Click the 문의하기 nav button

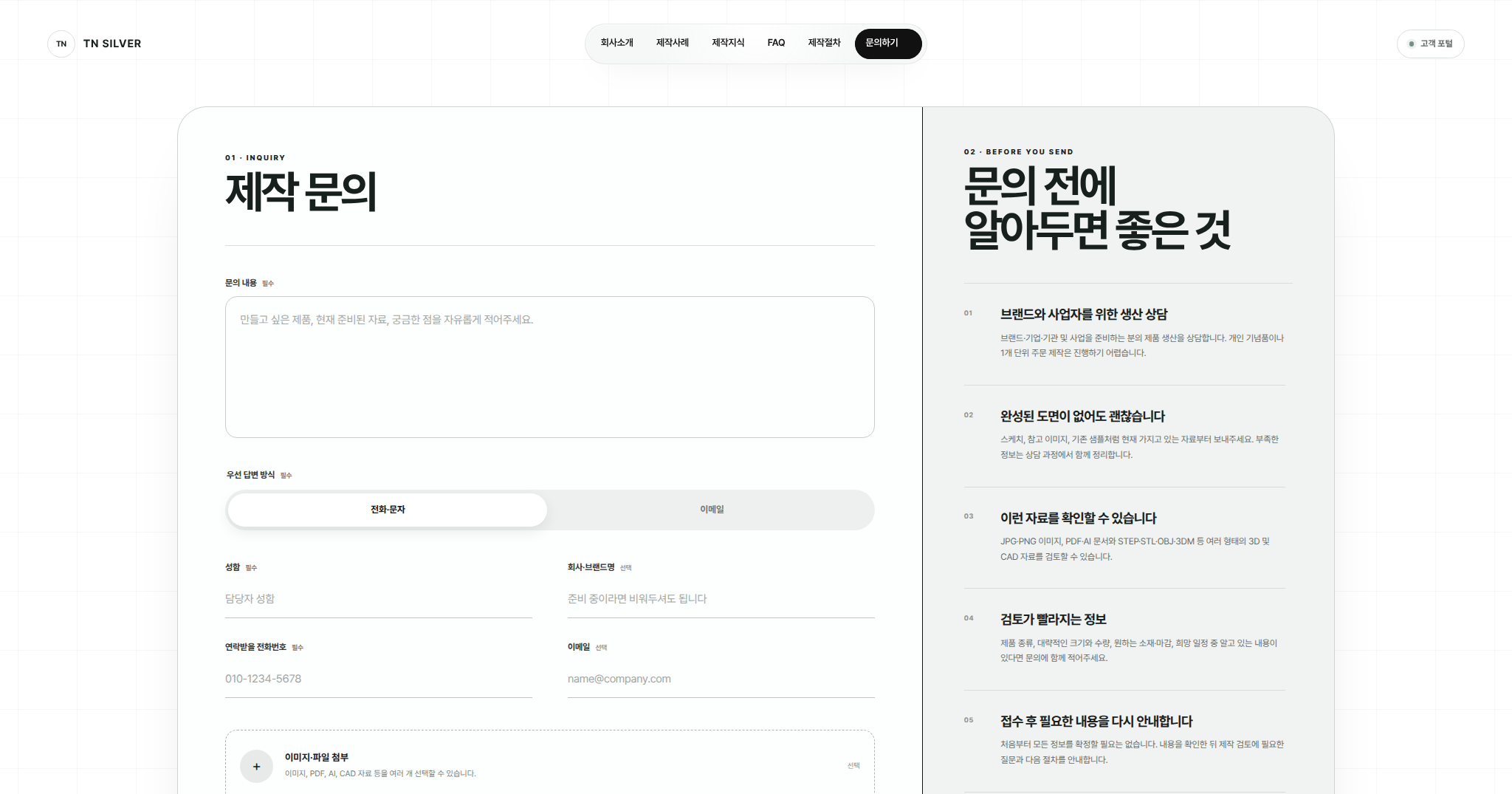click(x=888, y=44)
